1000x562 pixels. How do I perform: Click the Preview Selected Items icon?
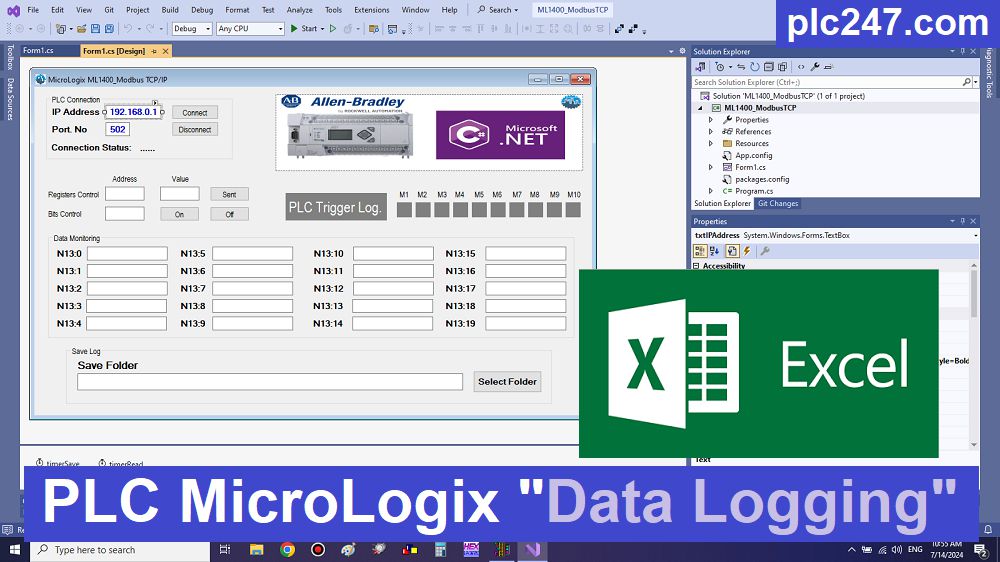[x=828, y=67]
